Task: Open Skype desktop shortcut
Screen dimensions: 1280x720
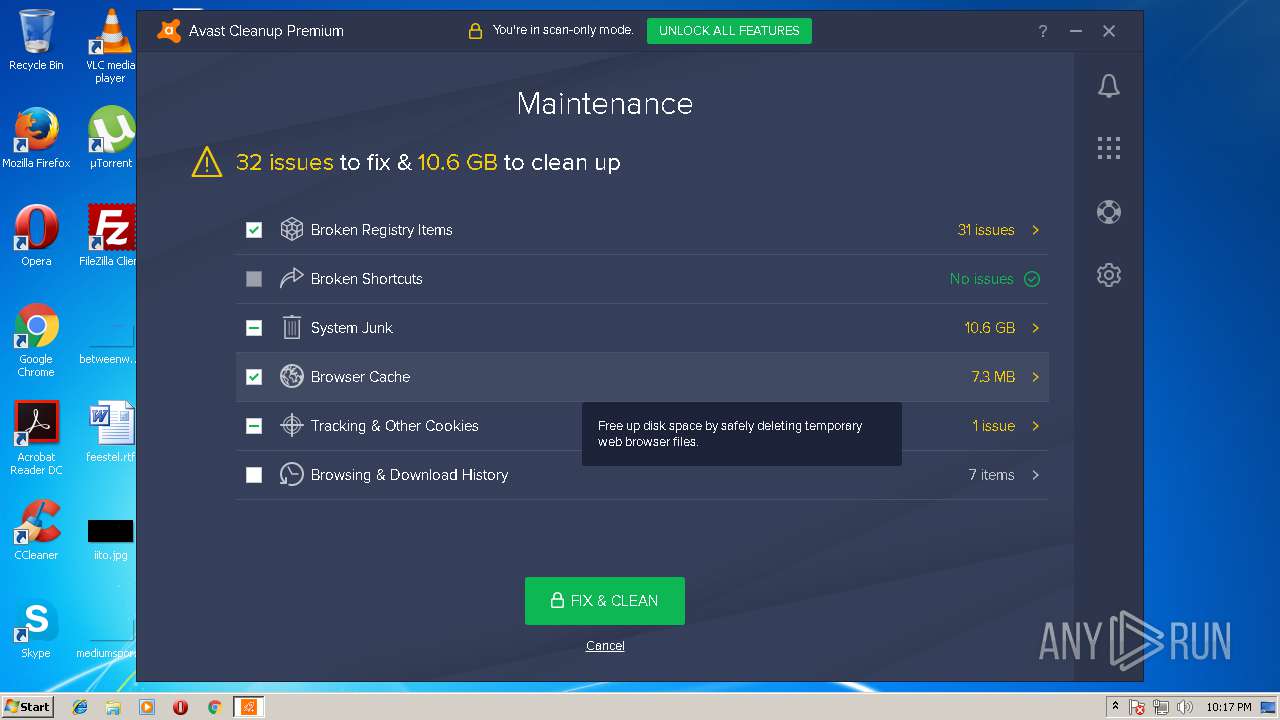Action: [x=36, y=628]
